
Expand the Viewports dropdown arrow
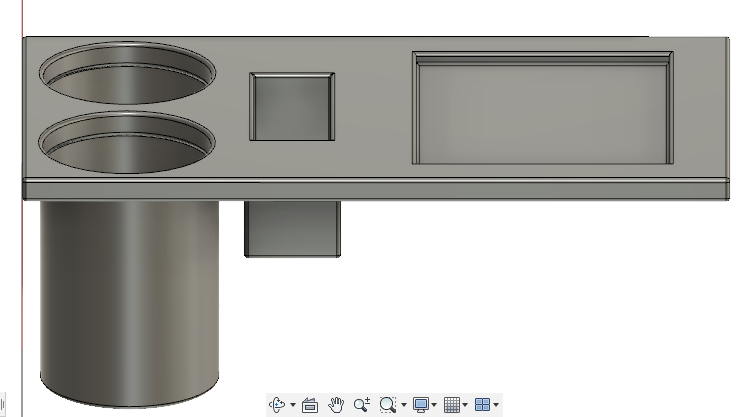pos(496,405)
